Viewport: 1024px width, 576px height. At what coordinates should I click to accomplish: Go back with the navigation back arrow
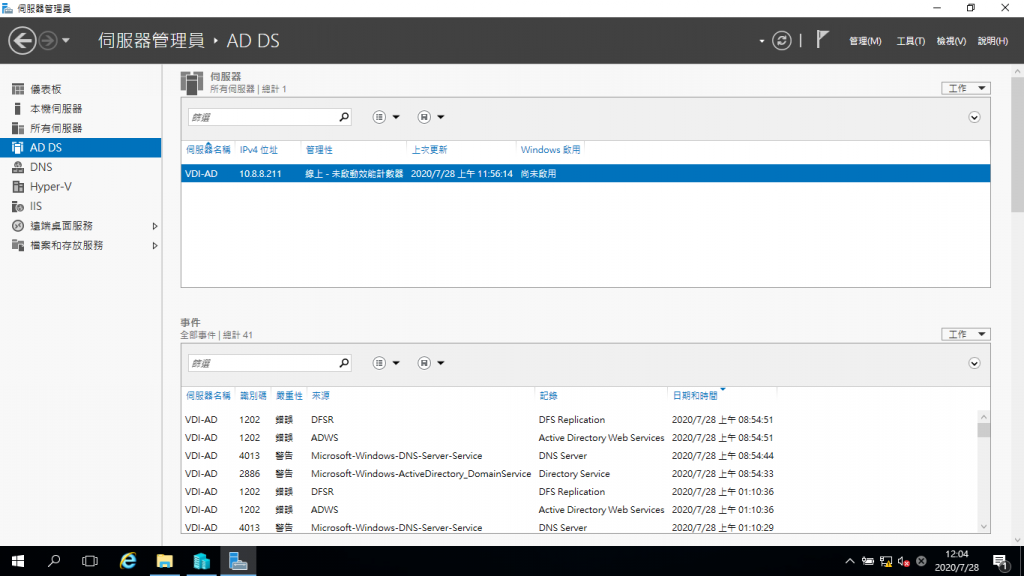click(x=22, y=40)
